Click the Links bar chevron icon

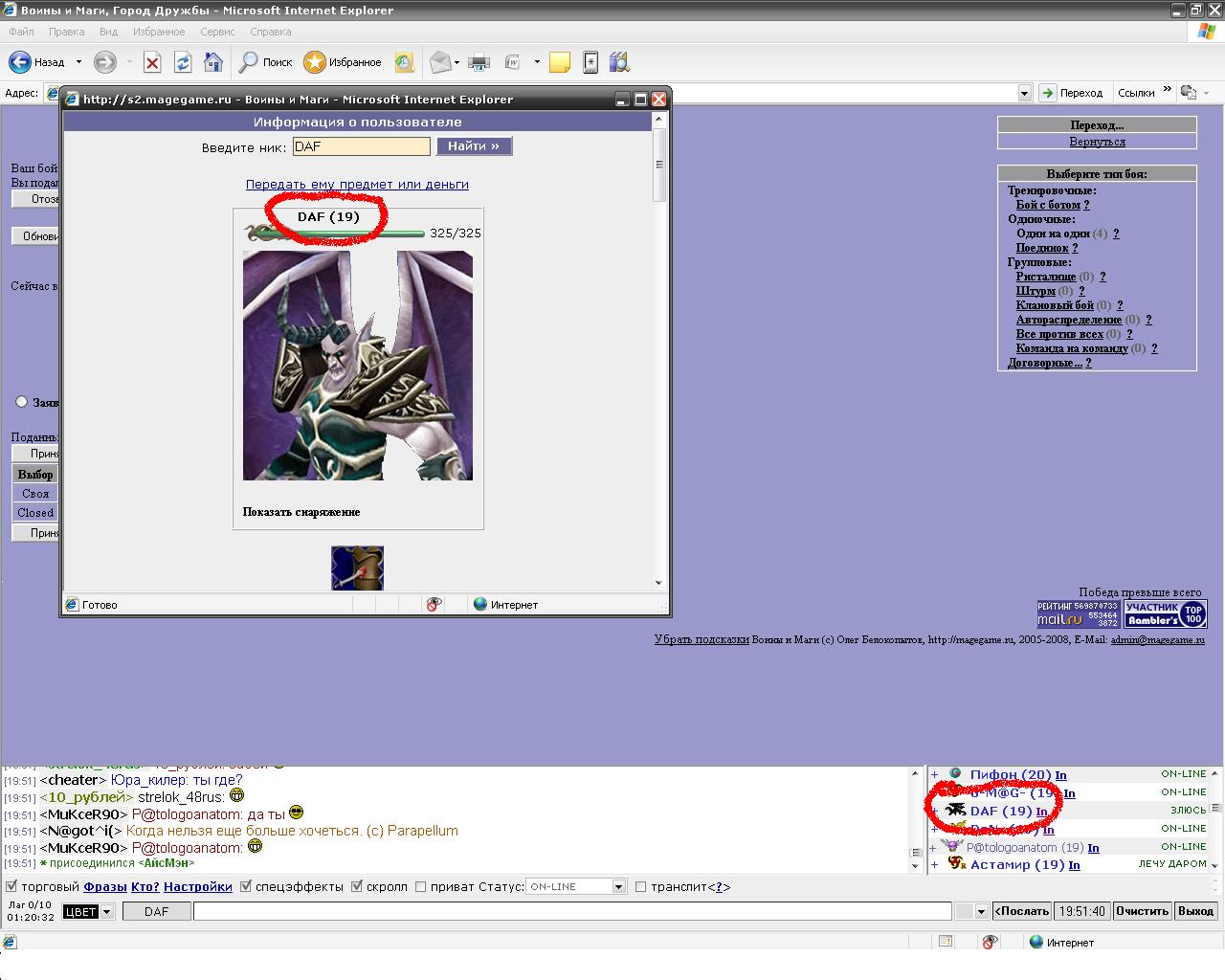[1167, 91]
